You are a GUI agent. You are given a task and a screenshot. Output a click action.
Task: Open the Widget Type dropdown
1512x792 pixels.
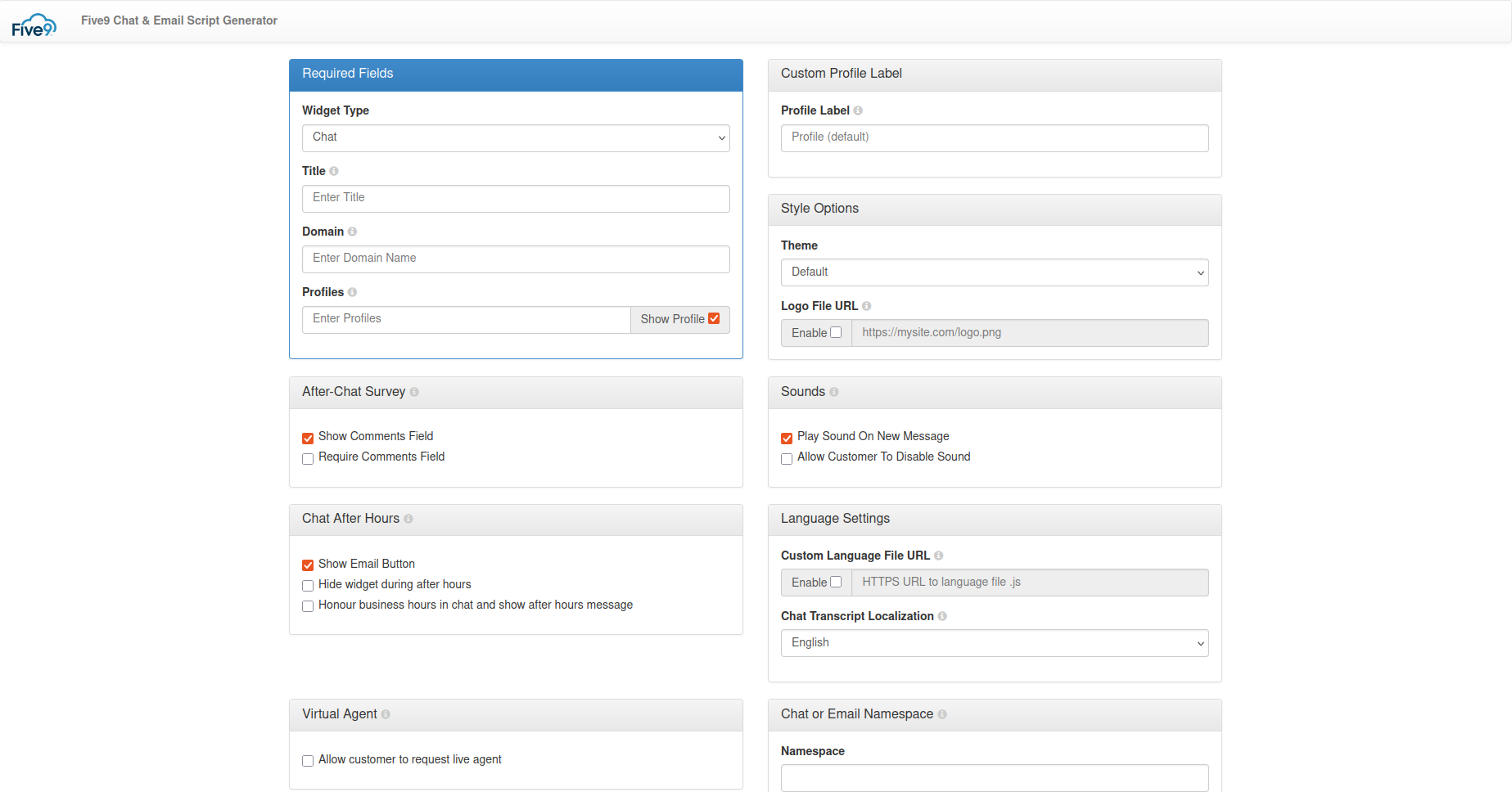pyautogui.click(x=516, y=138)
